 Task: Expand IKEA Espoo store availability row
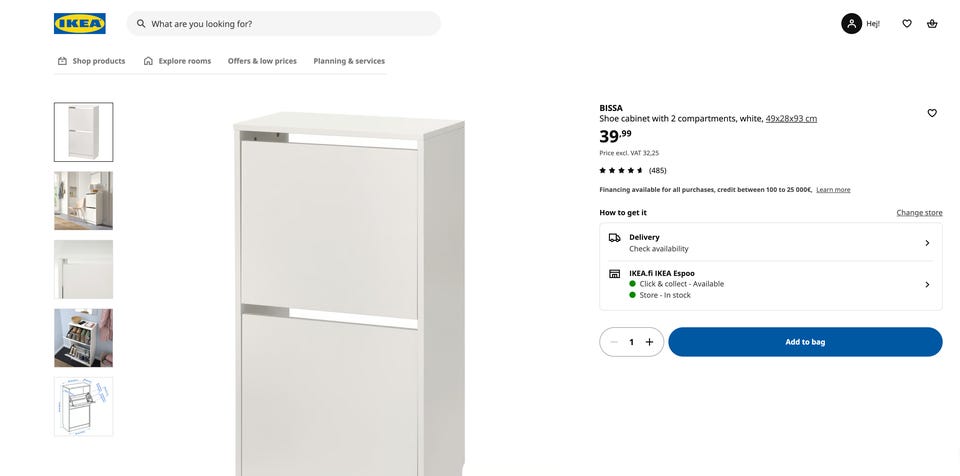771,284
